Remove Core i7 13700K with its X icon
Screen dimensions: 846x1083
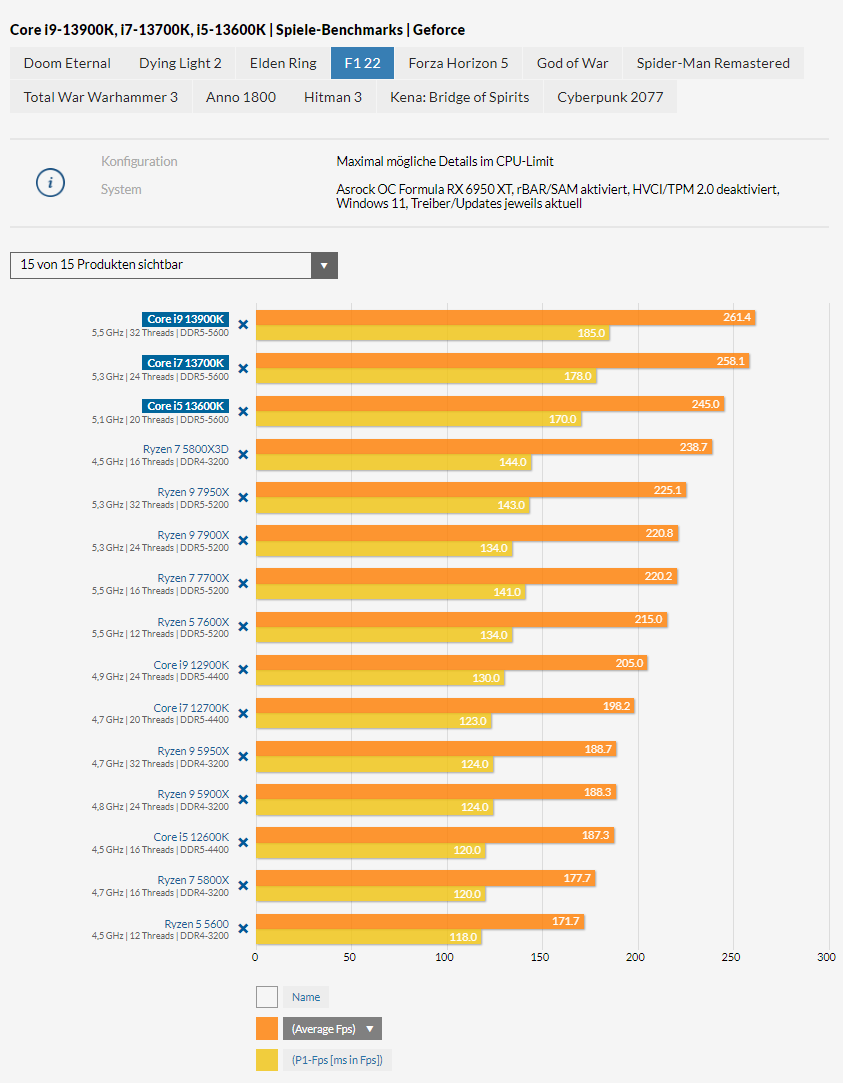point(243,369)
